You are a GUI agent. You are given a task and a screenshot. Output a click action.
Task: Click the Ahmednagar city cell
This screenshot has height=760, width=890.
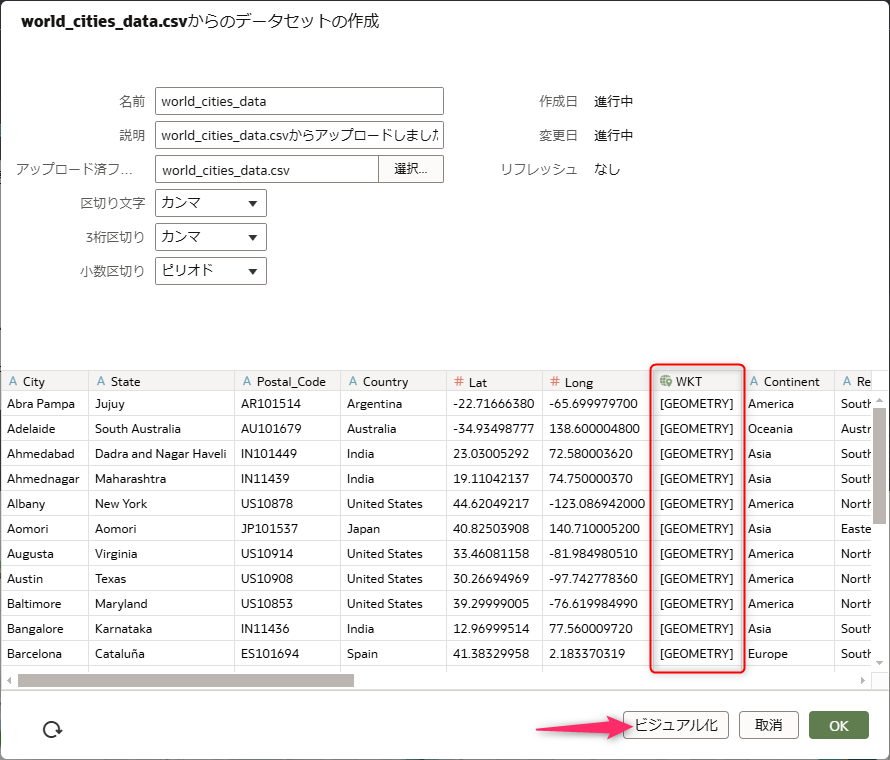43,478
